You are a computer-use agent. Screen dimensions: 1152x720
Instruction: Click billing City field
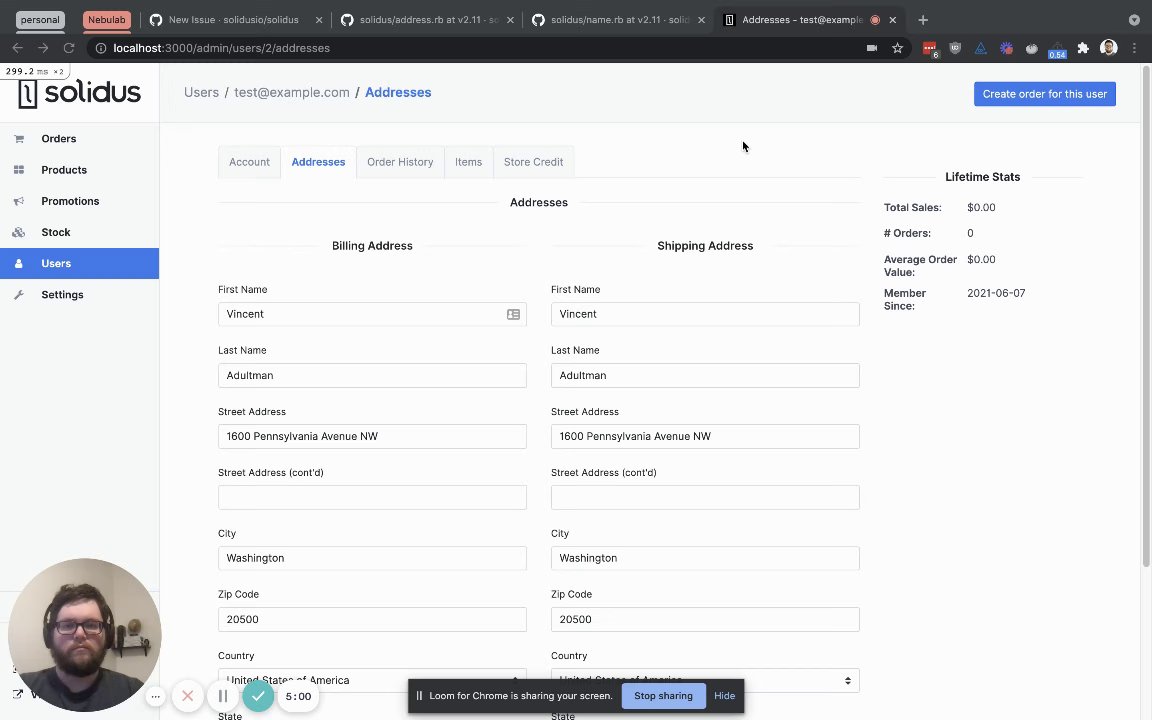(x=372, y=558)
